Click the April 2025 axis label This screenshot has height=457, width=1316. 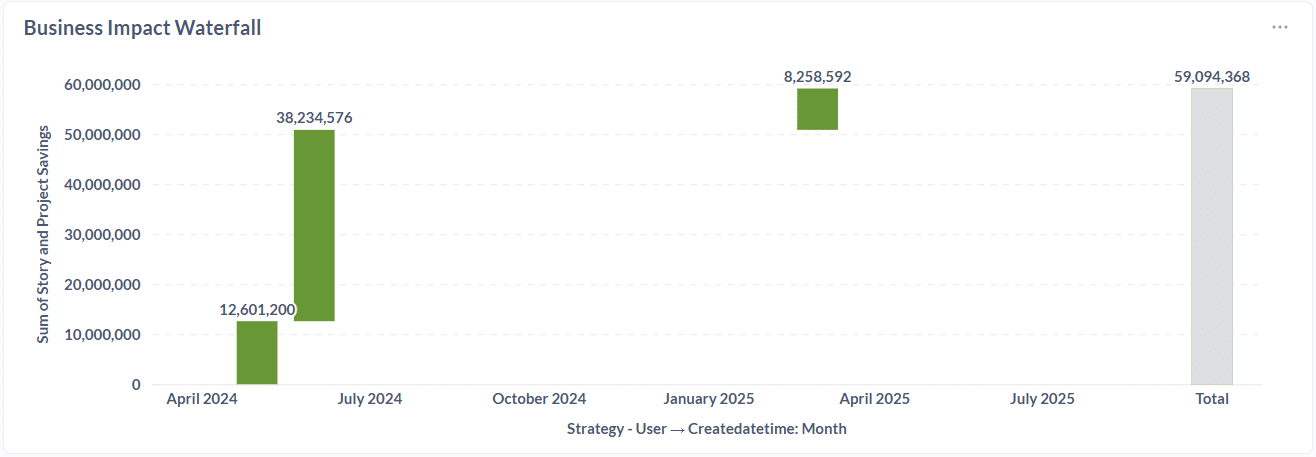[x=875, y=399]
